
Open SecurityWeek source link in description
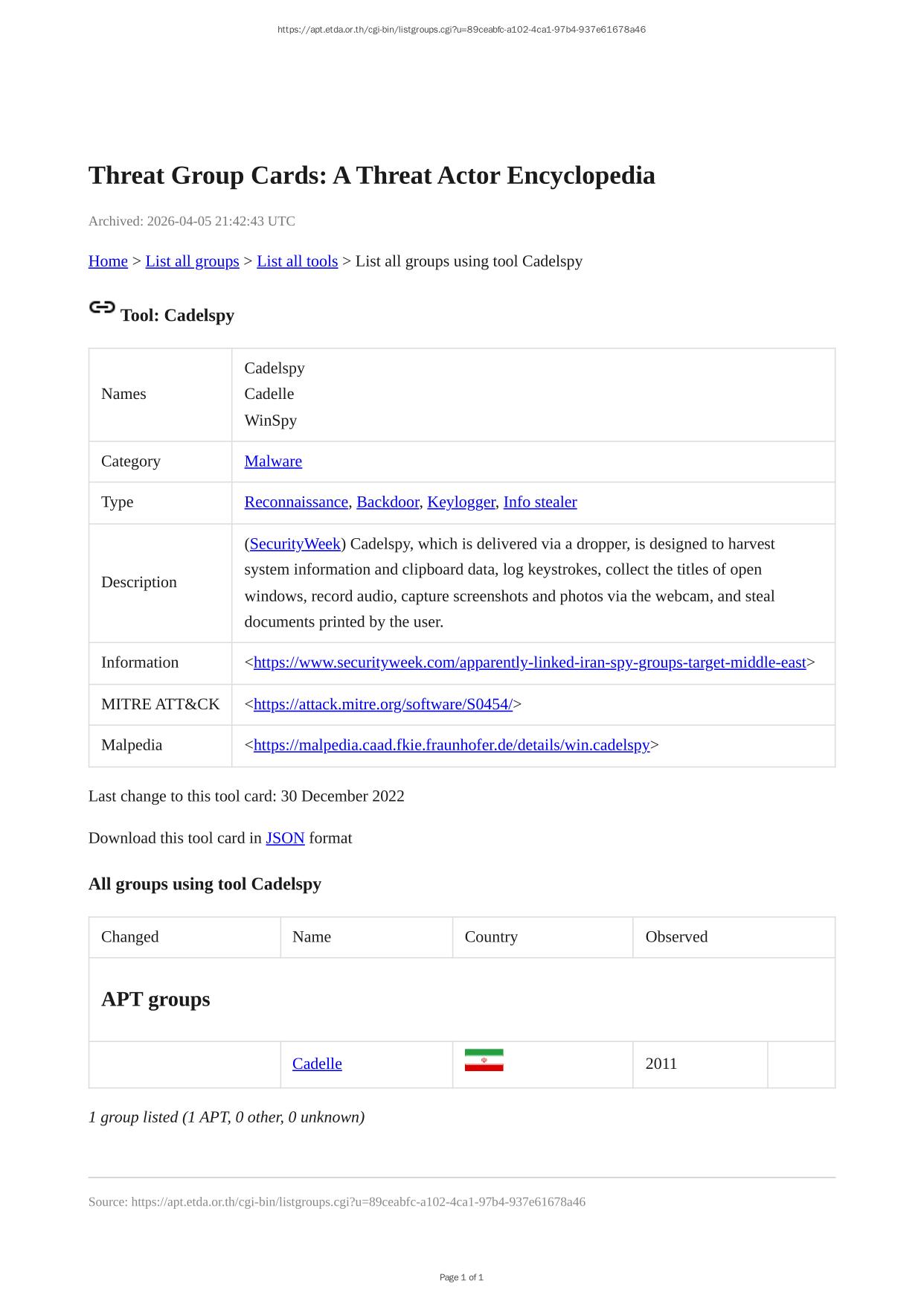pos(295,544)
